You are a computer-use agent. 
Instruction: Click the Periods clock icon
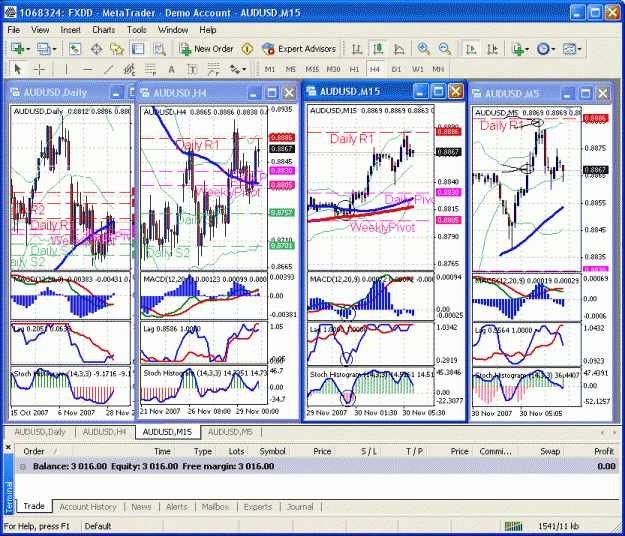click(x=543, y=49)
